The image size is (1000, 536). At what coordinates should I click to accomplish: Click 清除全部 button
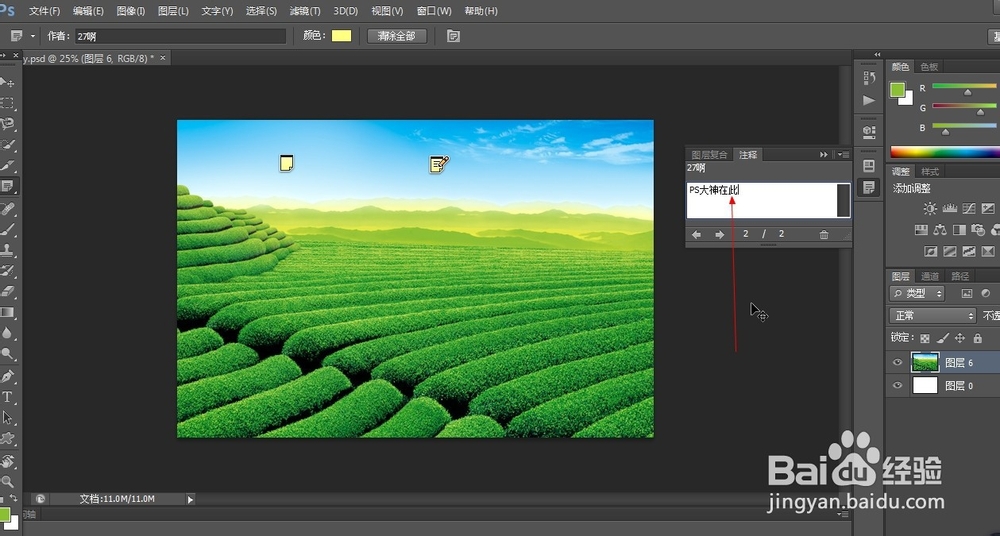(x=397, y=36)
